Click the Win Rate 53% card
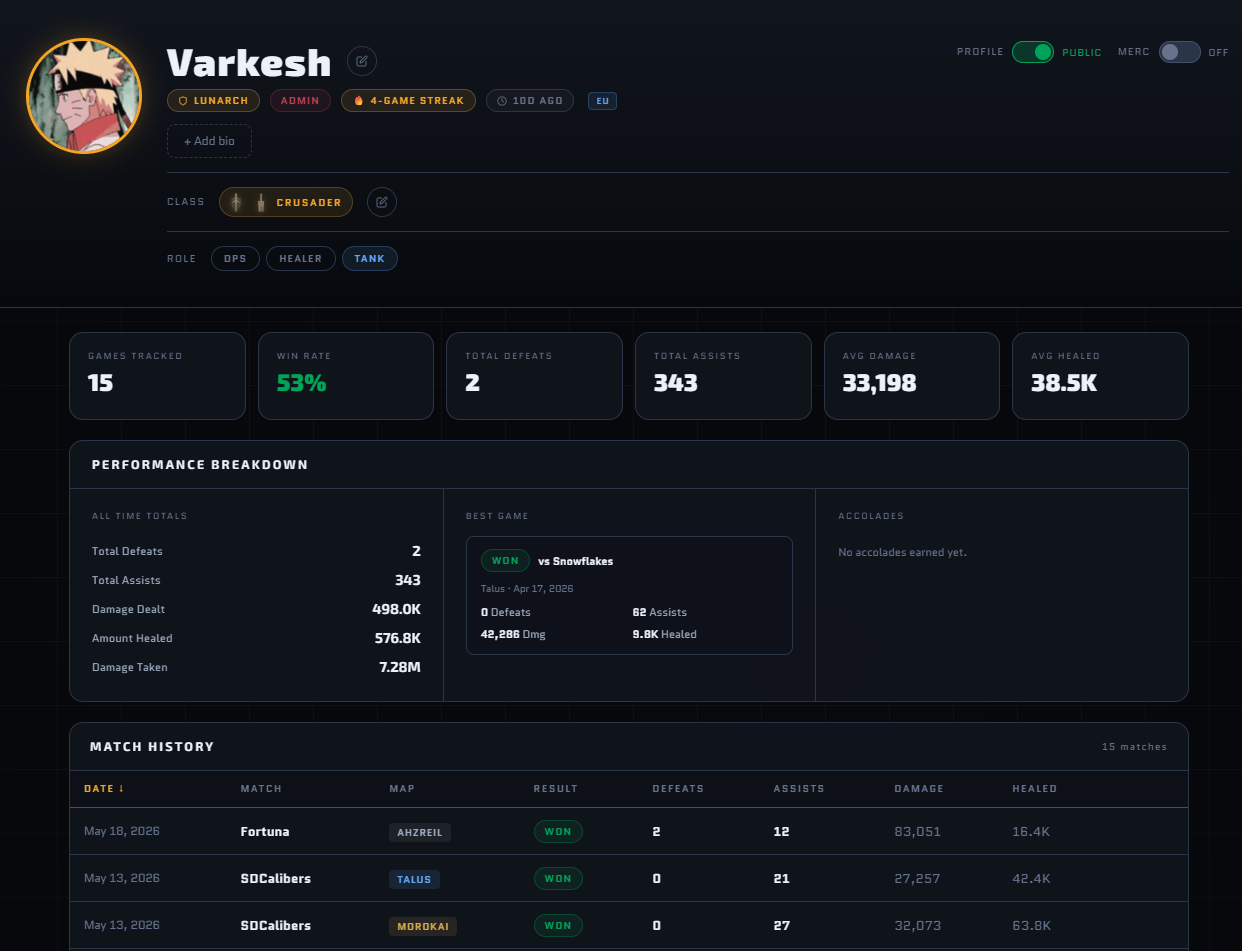1242x951 pixels. click(346, 375)
